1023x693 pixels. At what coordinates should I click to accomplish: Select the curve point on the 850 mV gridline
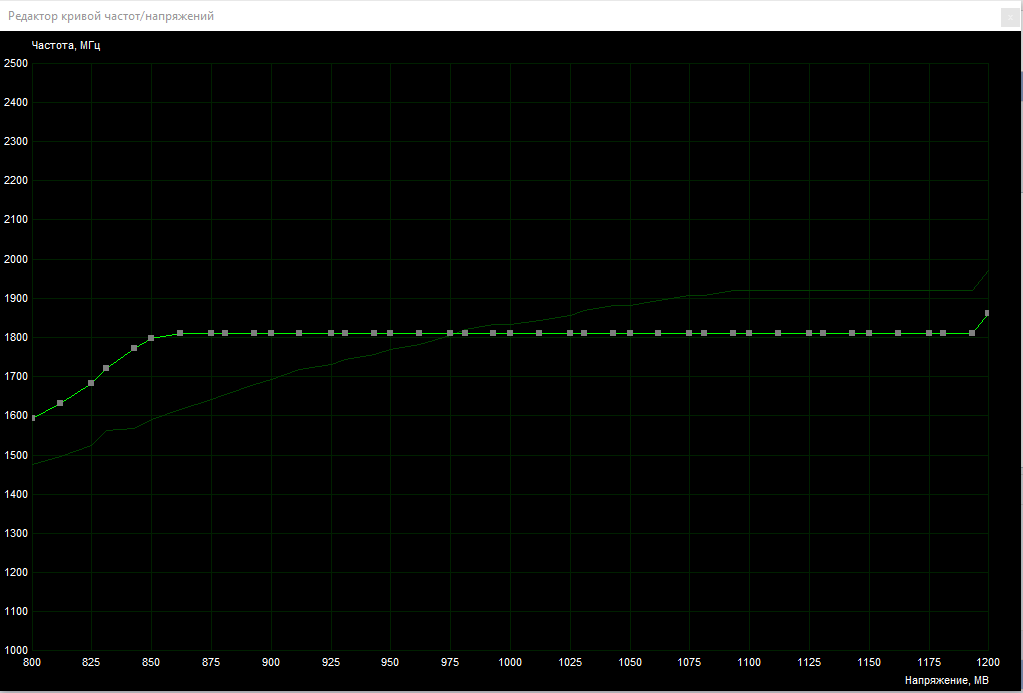pyautogui.click(x=151, y=338)
